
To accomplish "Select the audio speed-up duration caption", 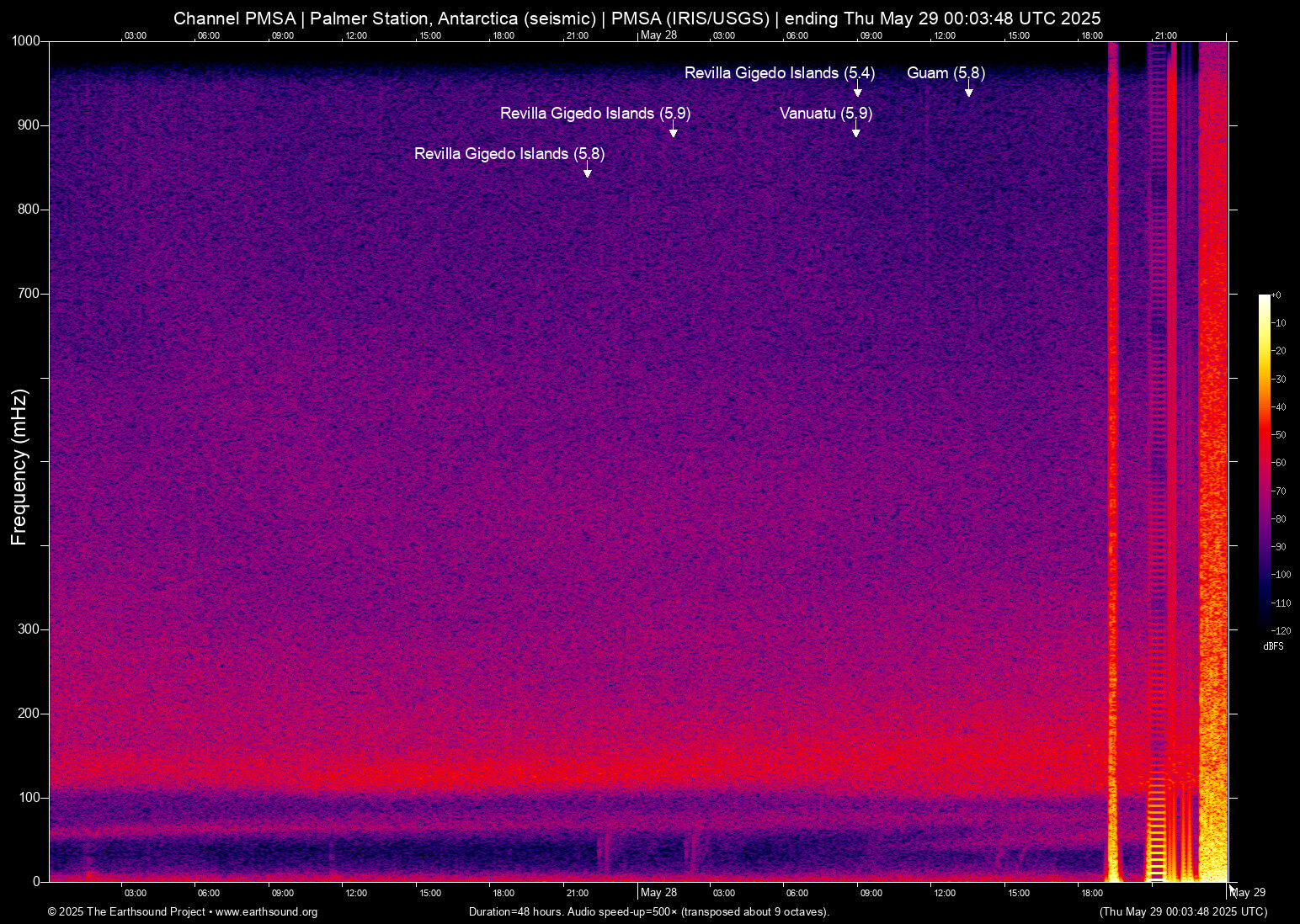I will pyautogui.click(x=648, y=912).
